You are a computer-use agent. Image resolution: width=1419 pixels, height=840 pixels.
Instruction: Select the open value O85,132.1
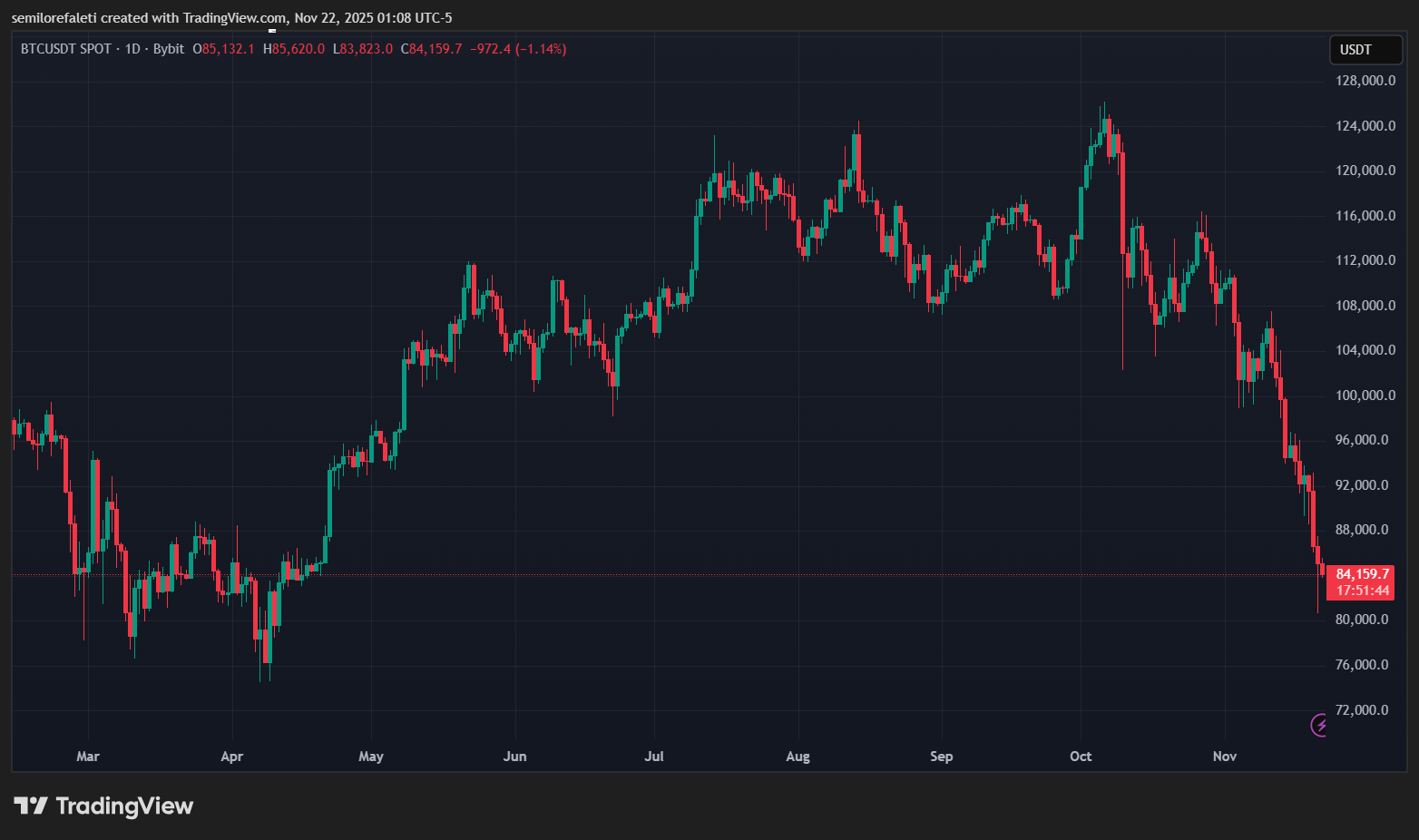click(224, 49)
